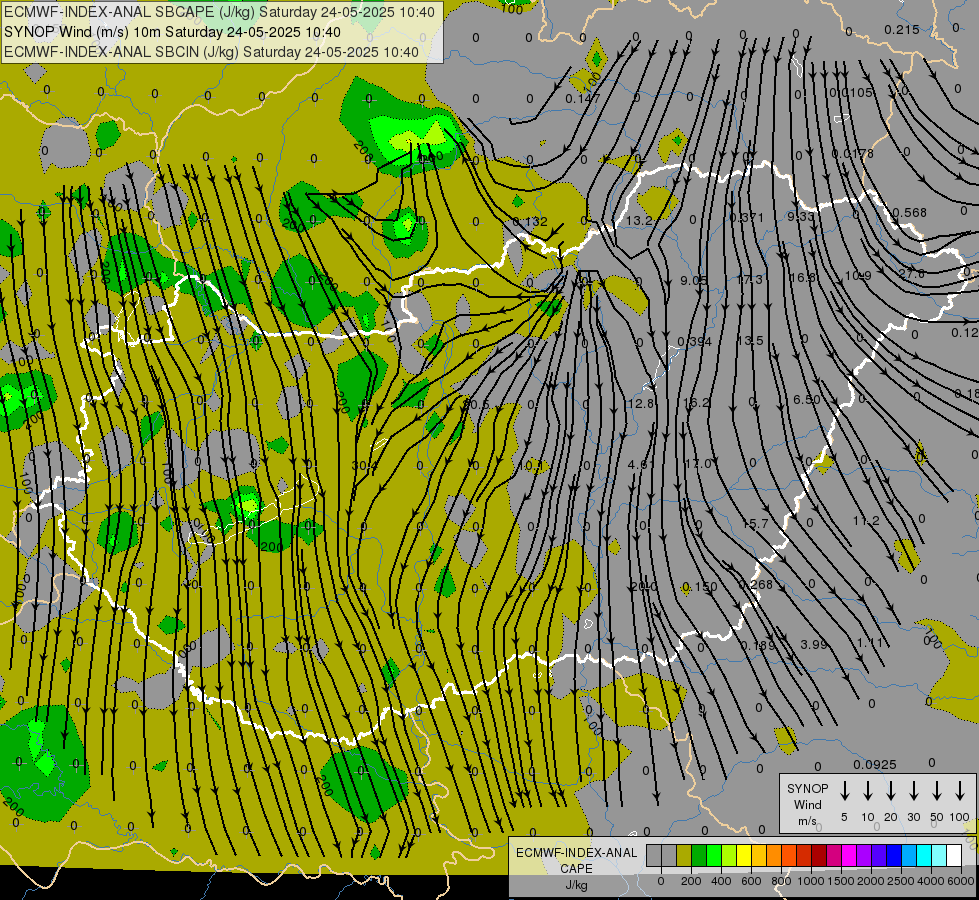
Task: Click the 16.2 value on the map
Action: (697, 403)
